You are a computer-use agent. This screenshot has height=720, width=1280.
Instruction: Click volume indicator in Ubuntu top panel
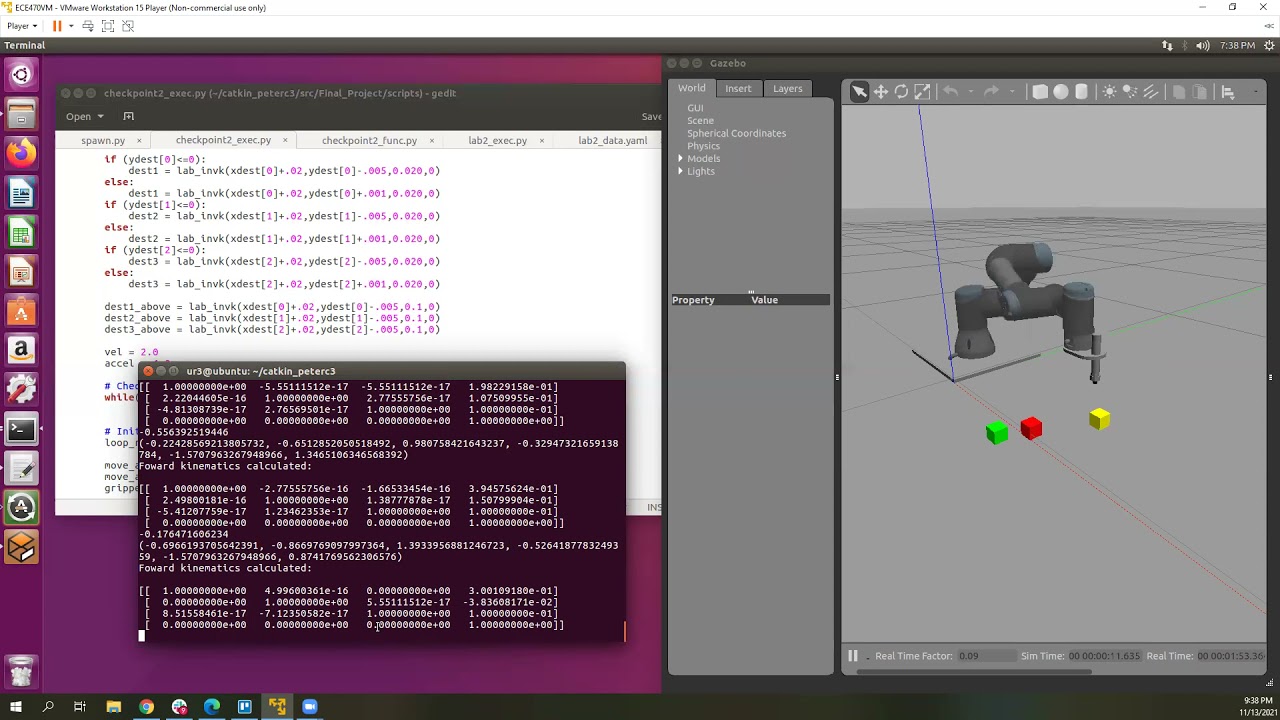click(1202, 45)
